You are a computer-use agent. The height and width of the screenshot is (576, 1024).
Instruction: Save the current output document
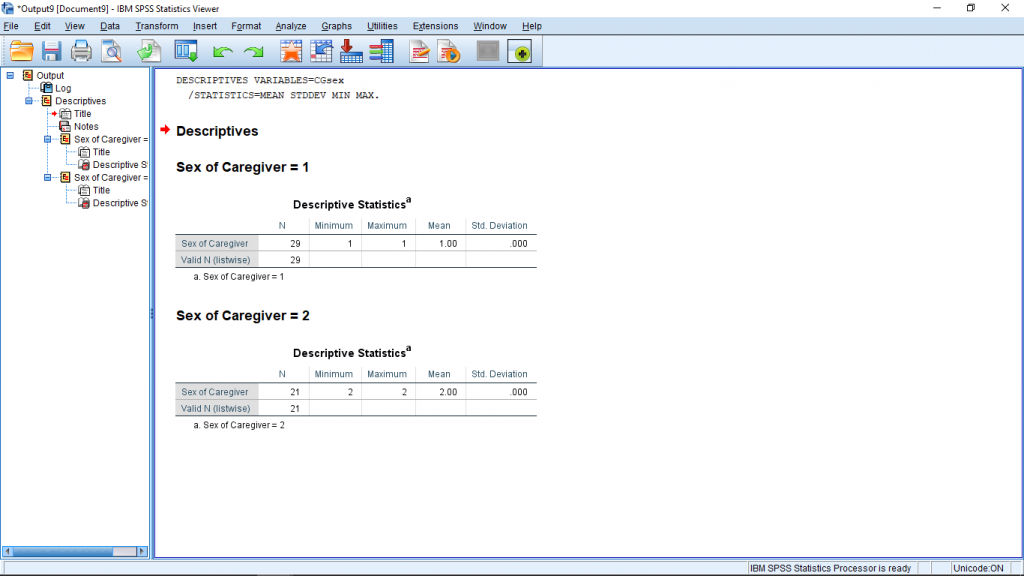coord(49,51)
